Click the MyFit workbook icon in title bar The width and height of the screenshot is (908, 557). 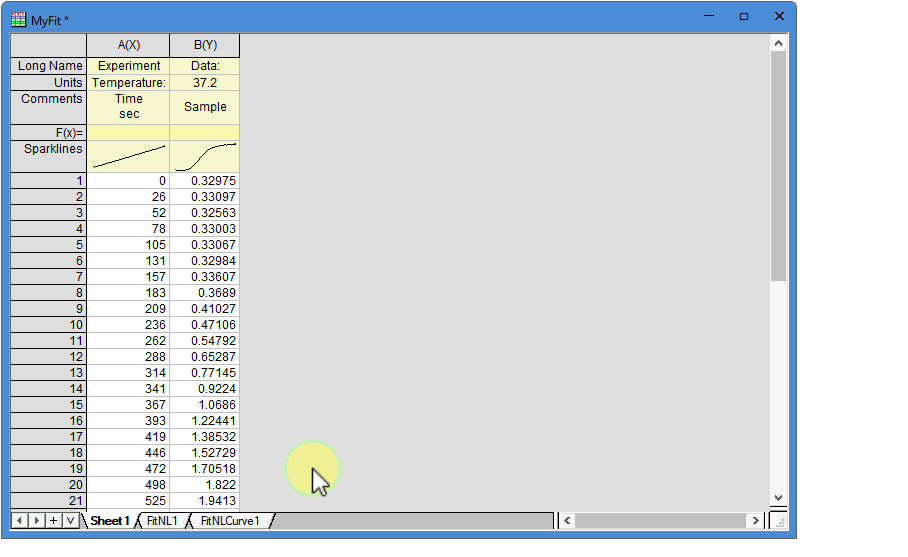click(19, 19)
